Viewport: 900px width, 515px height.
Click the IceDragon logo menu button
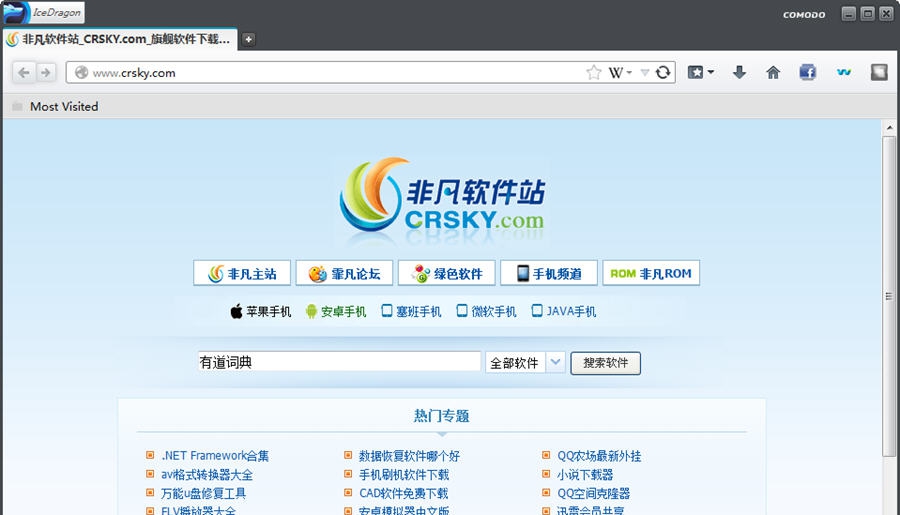point(43,12)
